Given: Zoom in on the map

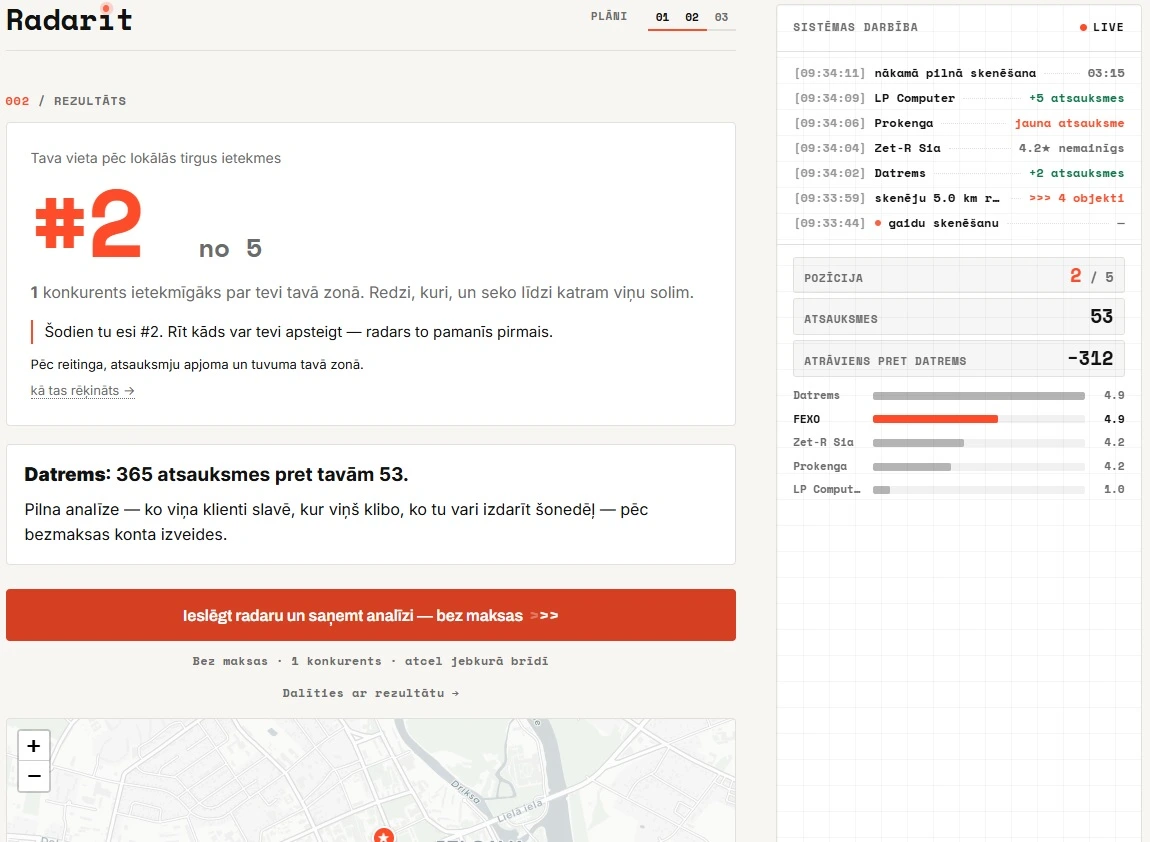Looking at the screenshot, I should [x=34, y=746].
